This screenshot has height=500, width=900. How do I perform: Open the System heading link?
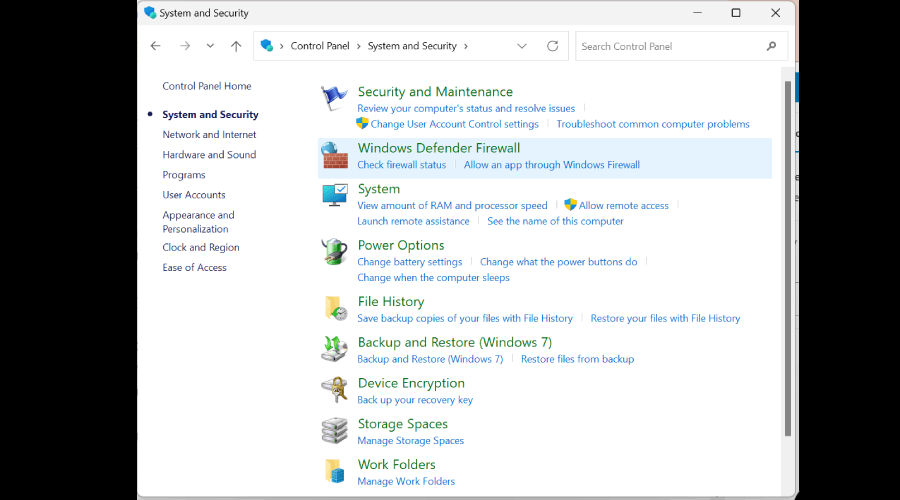click(379, 189)
